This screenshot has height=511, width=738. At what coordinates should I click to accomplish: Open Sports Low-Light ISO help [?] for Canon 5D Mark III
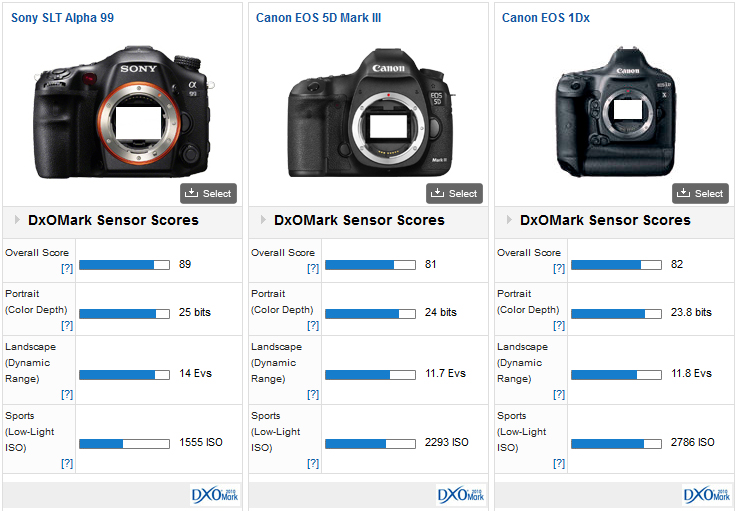pos(313,463)
